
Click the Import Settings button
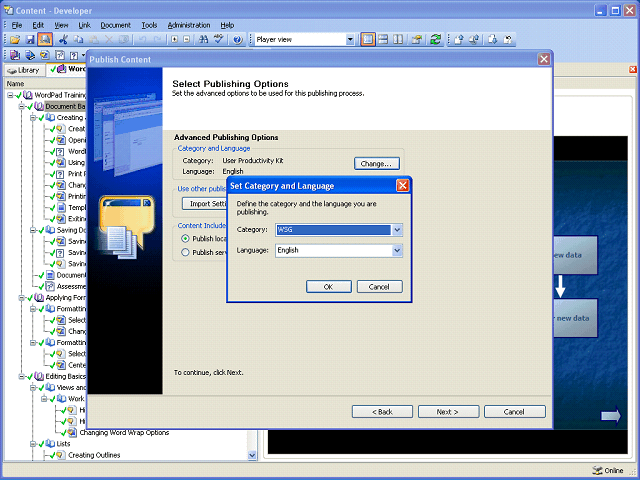click(204, 204)
